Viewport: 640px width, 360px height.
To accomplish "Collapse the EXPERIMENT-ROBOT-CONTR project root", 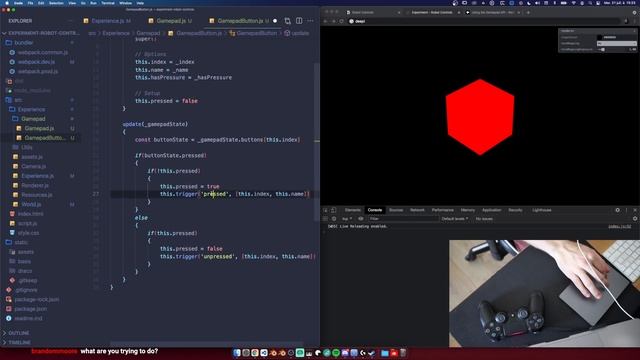I will (41, 33).
